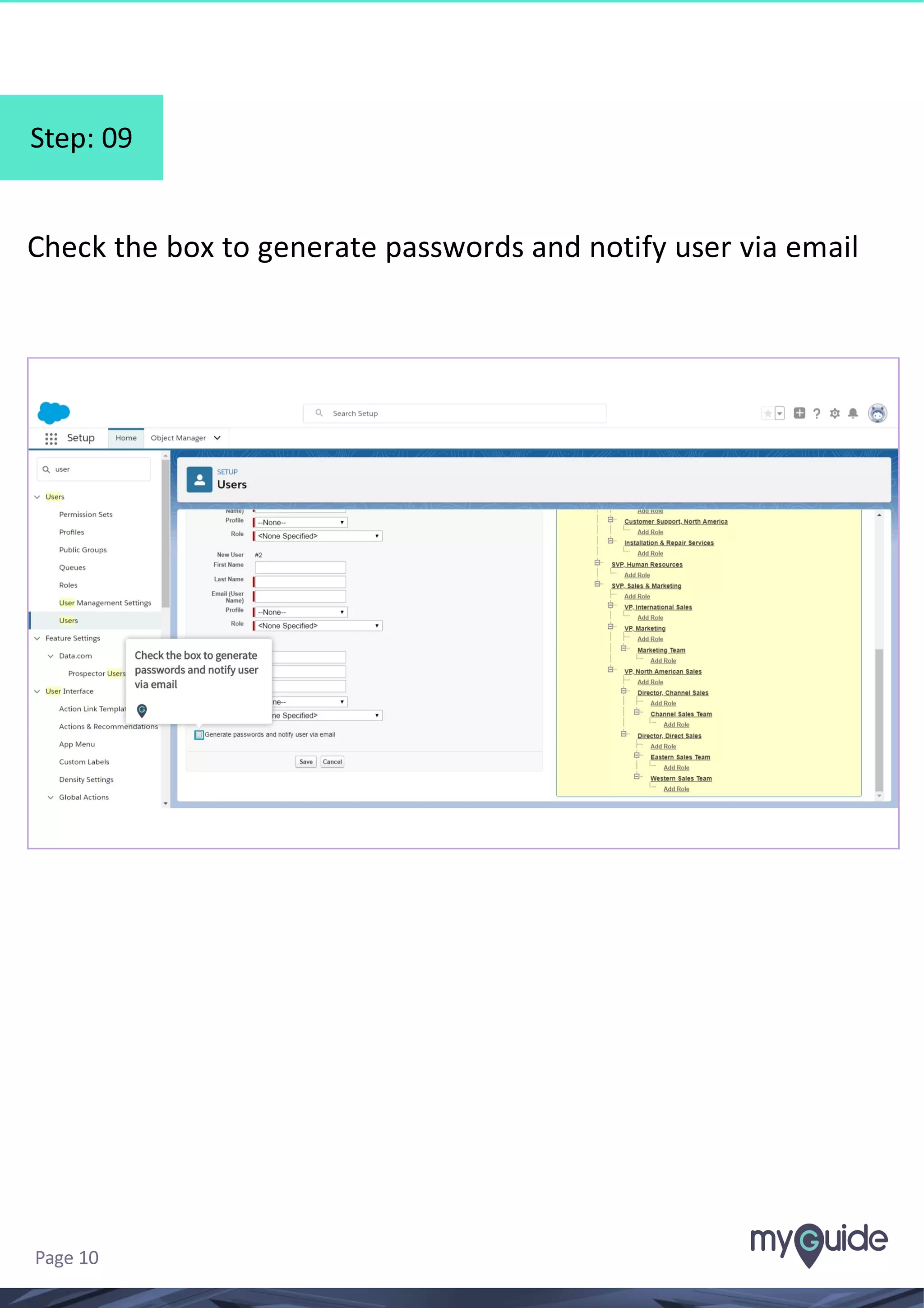The width and height of the screenshot is (924, 1308).
Task: Collapse the Feature Settings section
Action: [37, 638]
